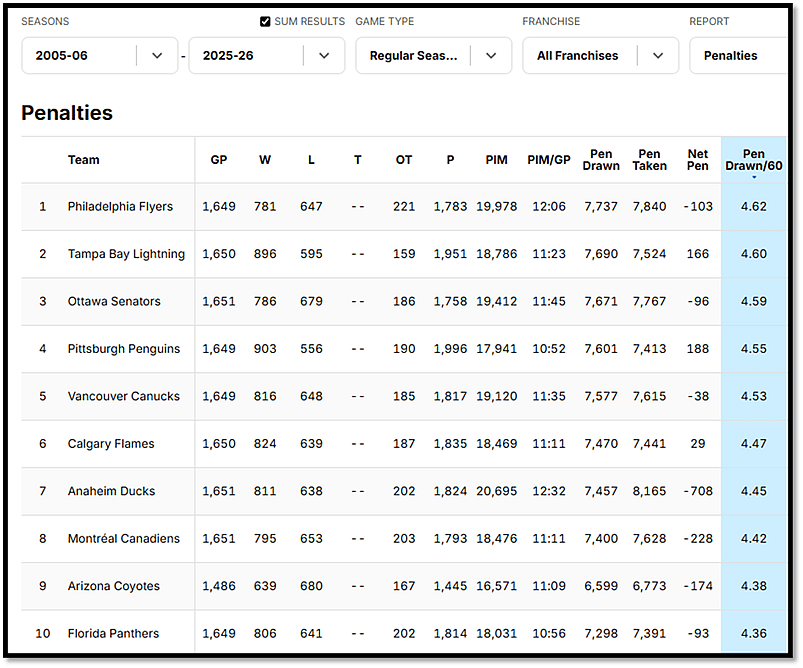The width and height of the screenshot is (803, 668).
Task: Open the Tampa Bay Lightning team link
Action: 126,254
